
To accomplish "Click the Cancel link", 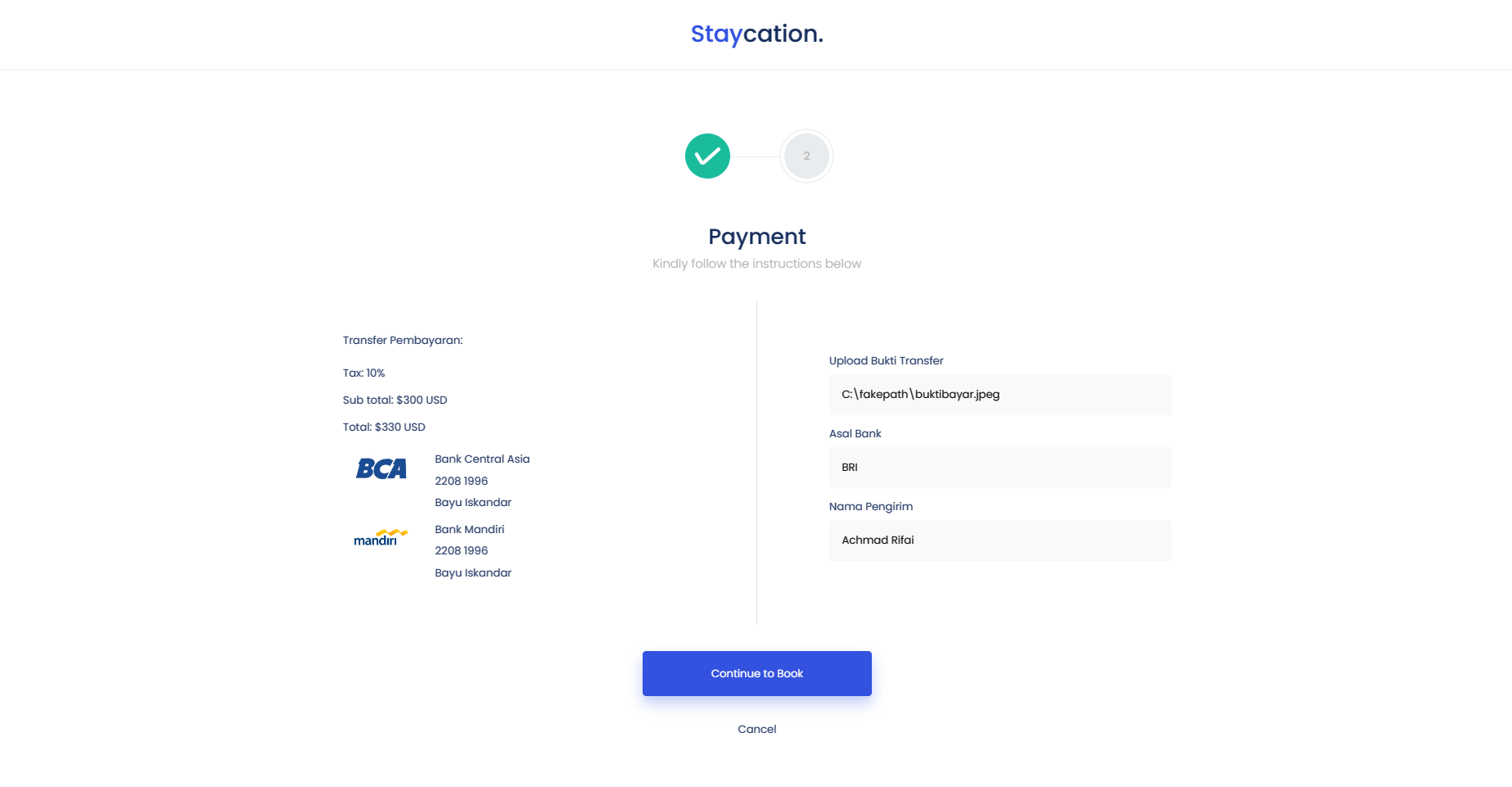I will click(756, 729).
